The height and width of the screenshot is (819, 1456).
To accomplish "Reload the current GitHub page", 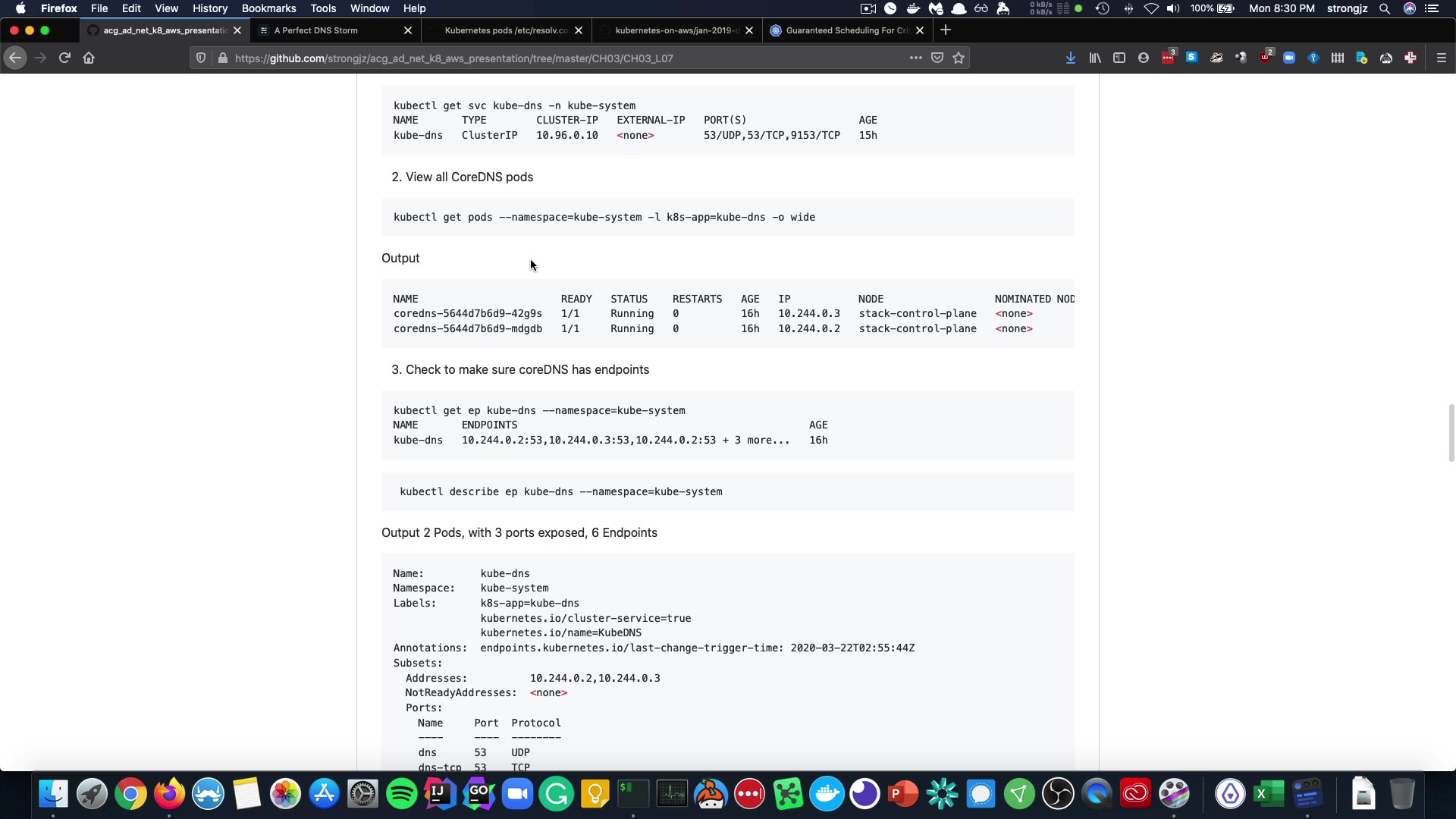I will pos(64,58).
